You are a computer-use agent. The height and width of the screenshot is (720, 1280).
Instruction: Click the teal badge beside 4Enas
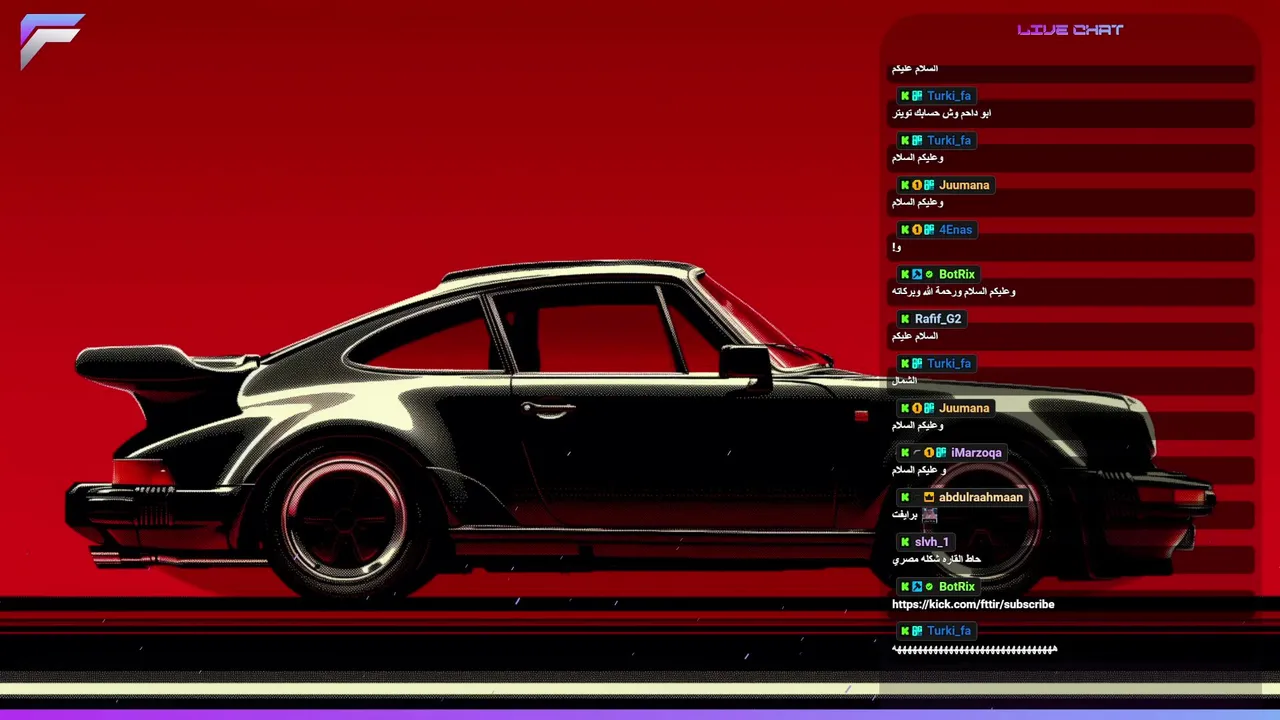[x=929, y=230]
